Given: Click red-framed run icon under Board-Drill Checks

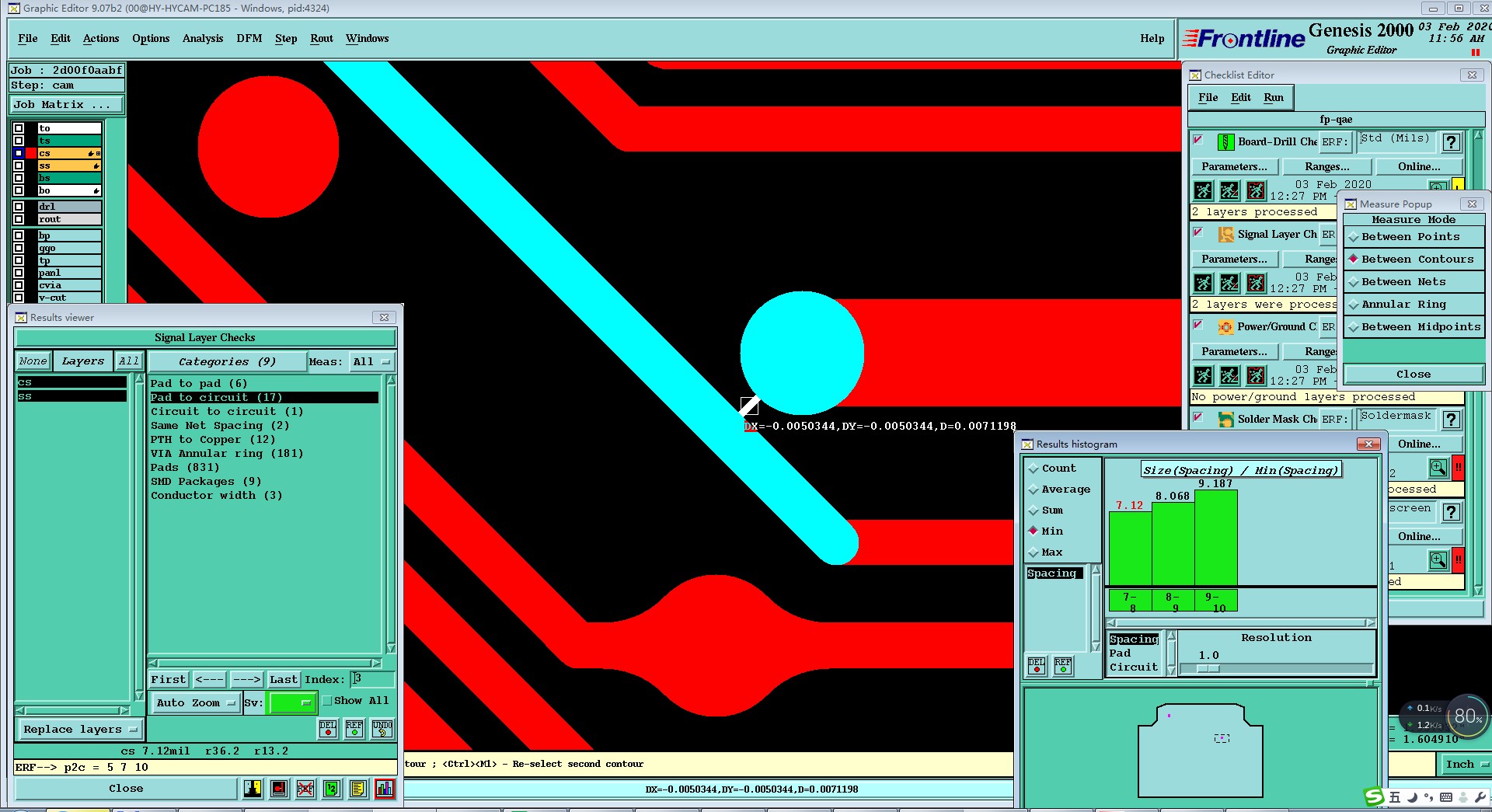Looking at the screenshot, I should click(x=1256, y=190).
